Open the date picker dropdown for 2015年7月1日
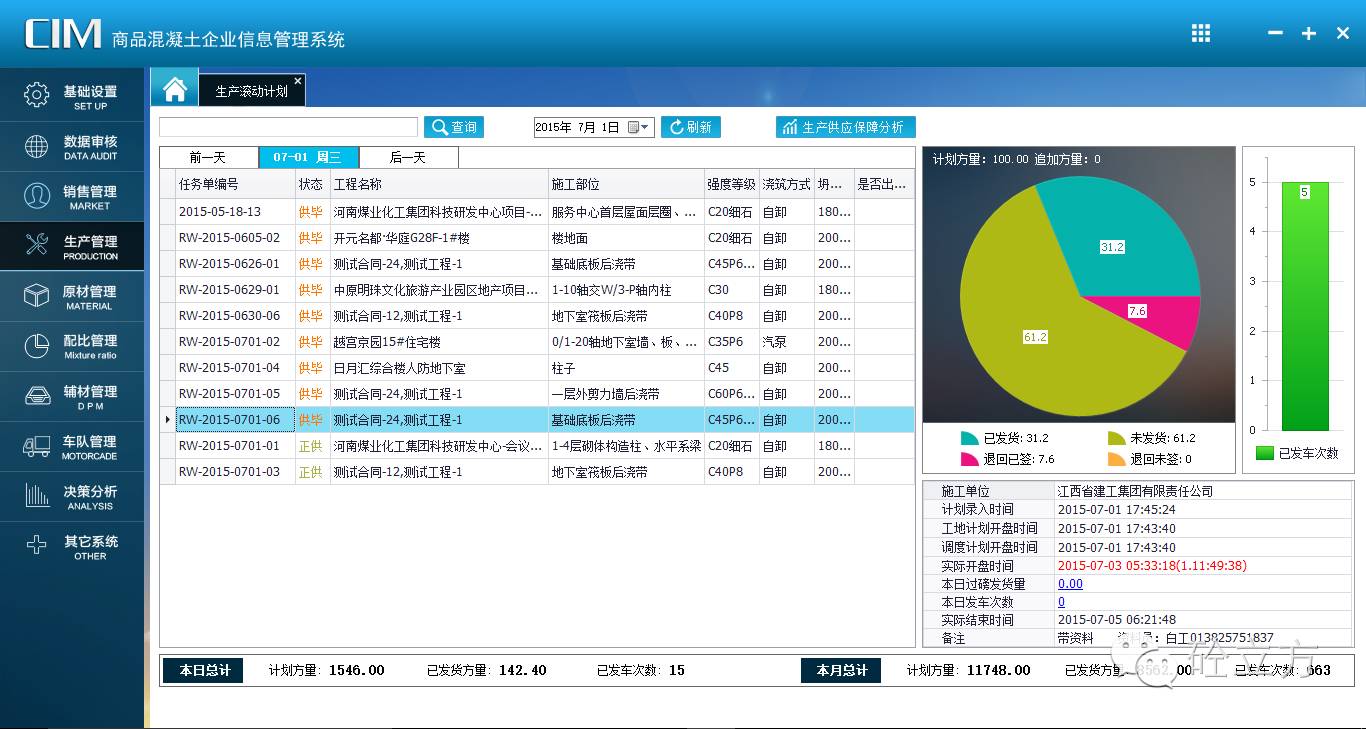This screenshot has width=1366, height=729. coord(645,127)
